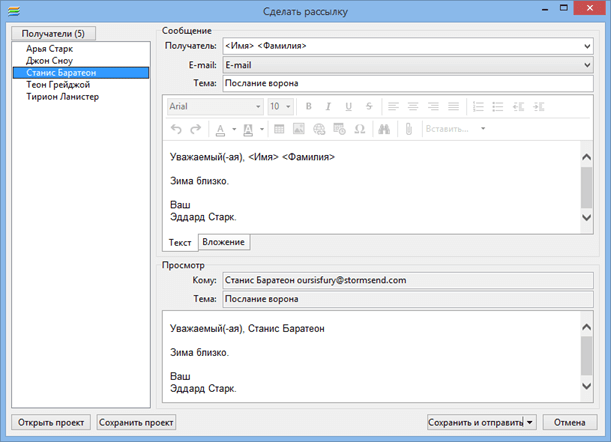Image resolution: width=611 pixels, height=442 pixels.
Task: Toggle Strikethrough formatting
Action: click(x=369, y=106)
